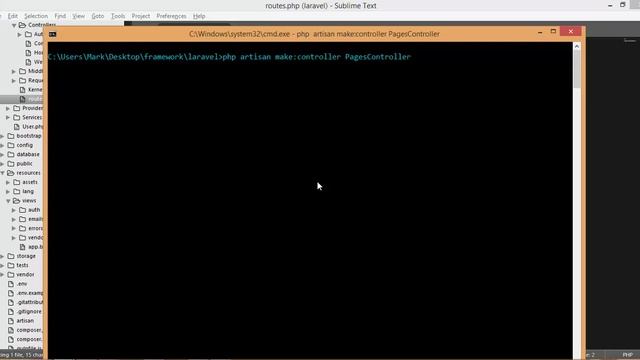Click the cmd.exe window title bar text
This screenshot has height=360, width=640.
pyautogui.click(x=314, y=34)
